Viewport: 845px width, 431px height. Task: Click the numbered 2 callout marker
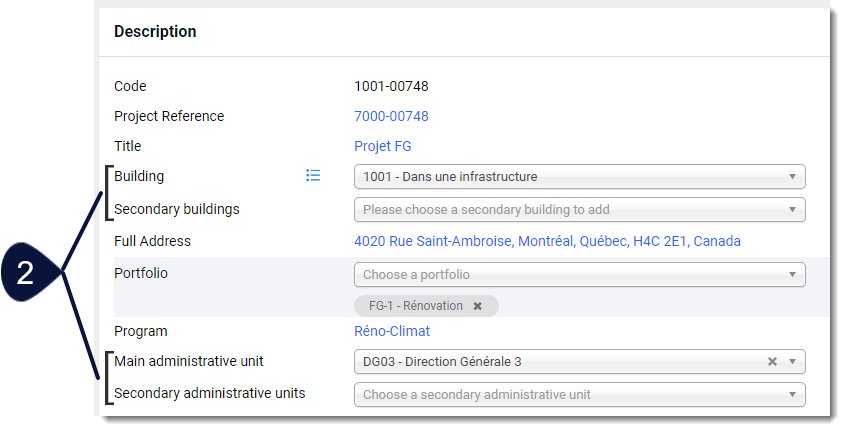tap(25, 273)
